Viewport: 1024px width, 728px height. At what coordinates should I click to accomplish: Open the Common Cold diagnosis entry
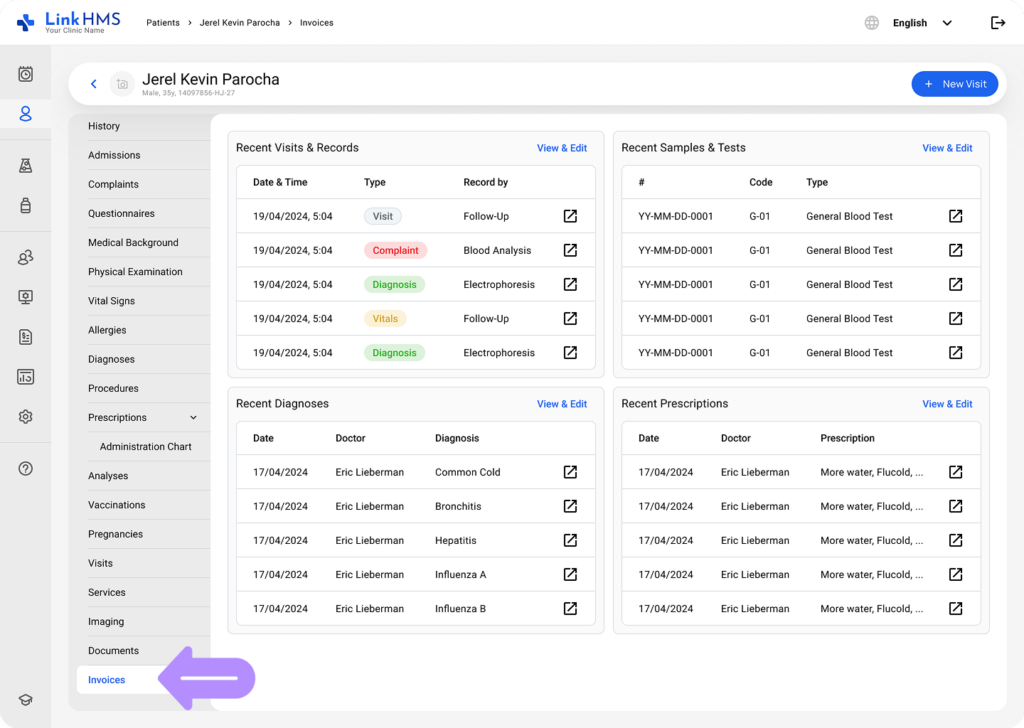[570, 472]
